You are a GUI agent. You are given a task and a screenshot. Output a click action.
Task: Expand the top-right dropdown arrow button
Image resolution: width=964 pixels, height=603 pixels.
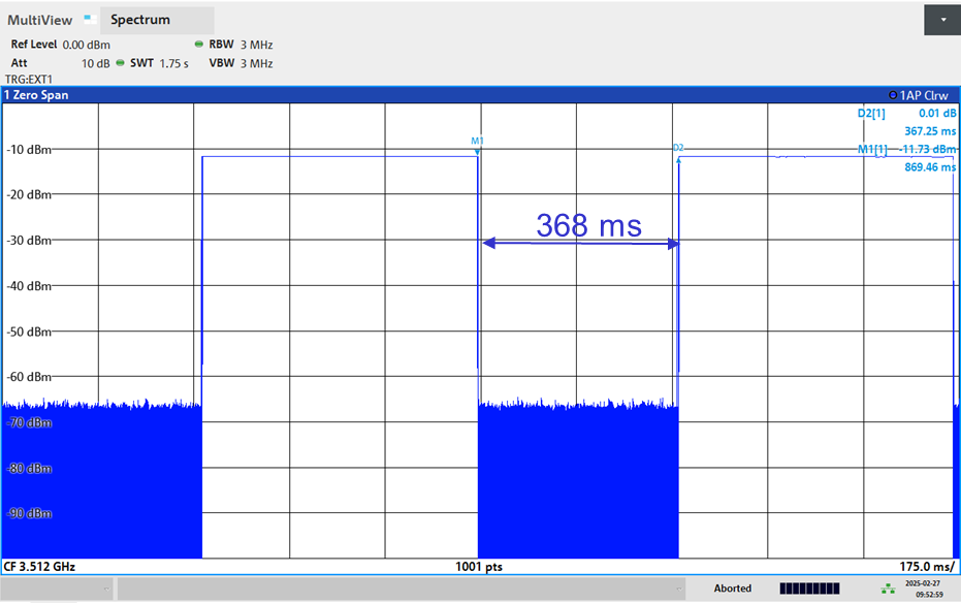click(943, 19)
